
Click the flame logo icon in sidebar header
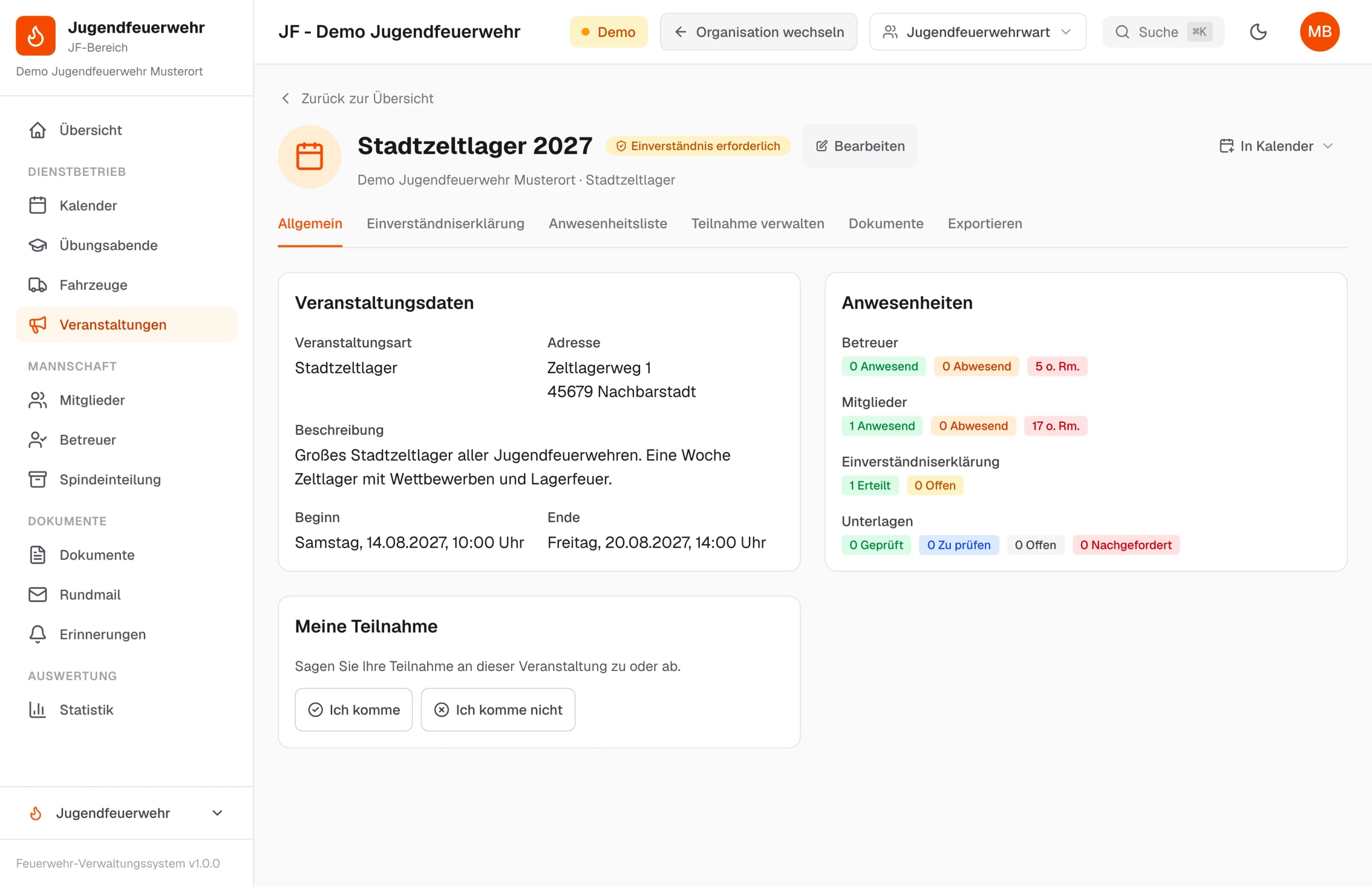pos(35,36)
